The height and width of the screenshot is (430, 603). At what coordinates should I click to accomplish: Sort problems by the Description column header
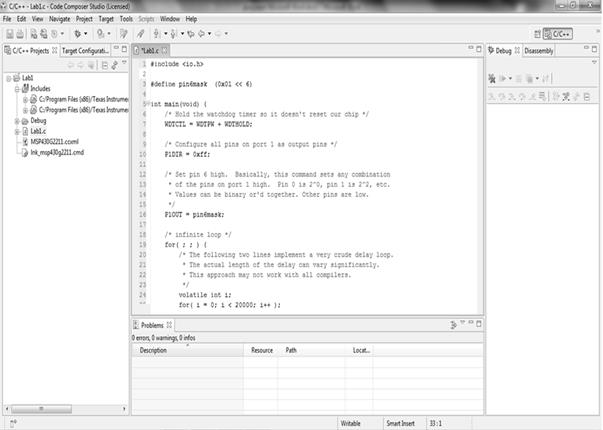pos(188,350)
